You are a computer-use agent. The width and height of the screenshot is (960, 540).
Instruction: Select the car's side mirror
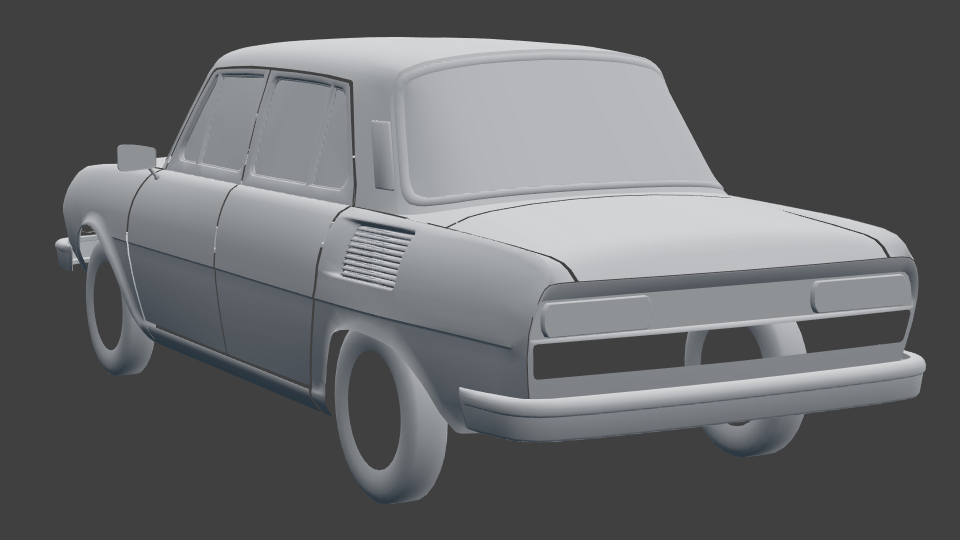click(135, 157)
